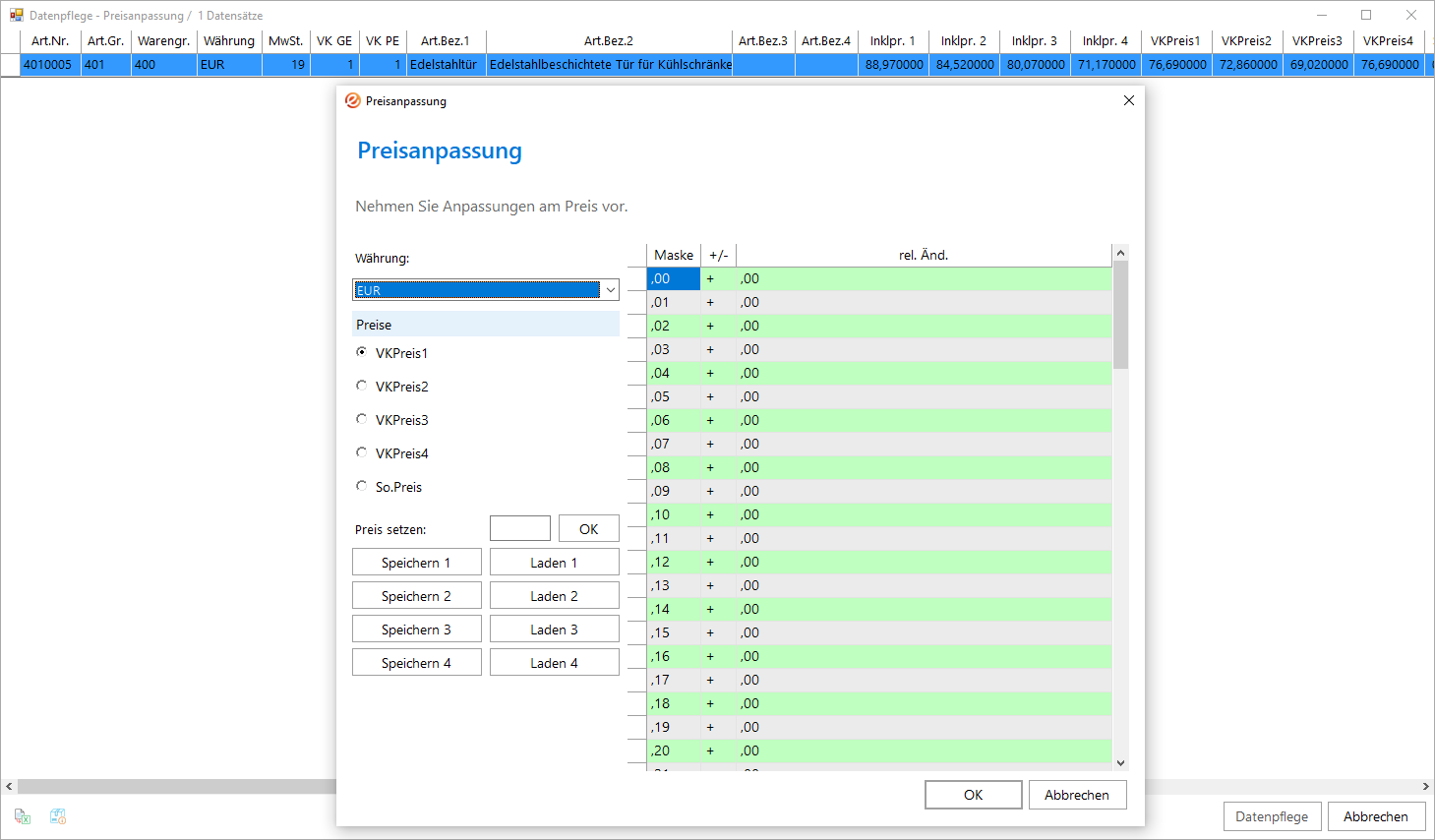
Task: Click the Art.Bez.2 column header
Action: point(608,40)
